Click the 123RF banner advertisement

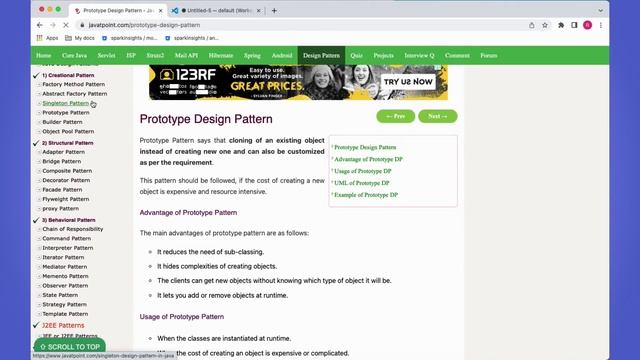coord(298,82)
